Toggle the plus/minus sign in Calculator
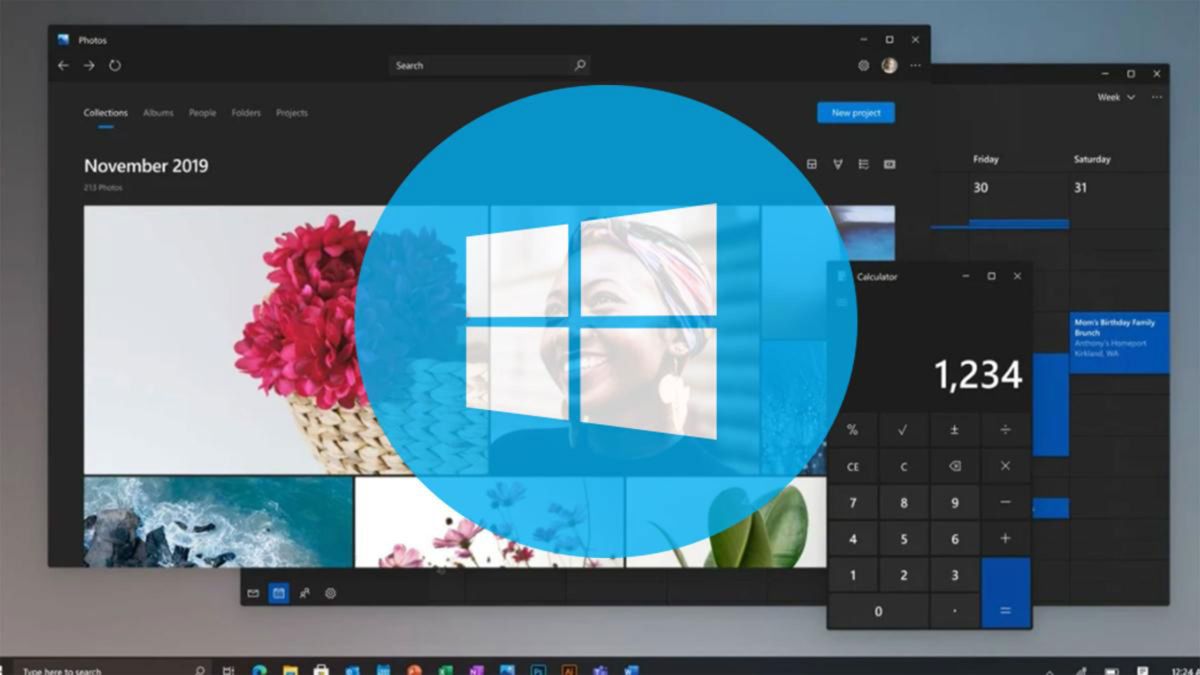Viewport: 1200px width, 675px height. pyautogui.click(x=955, y=430)
